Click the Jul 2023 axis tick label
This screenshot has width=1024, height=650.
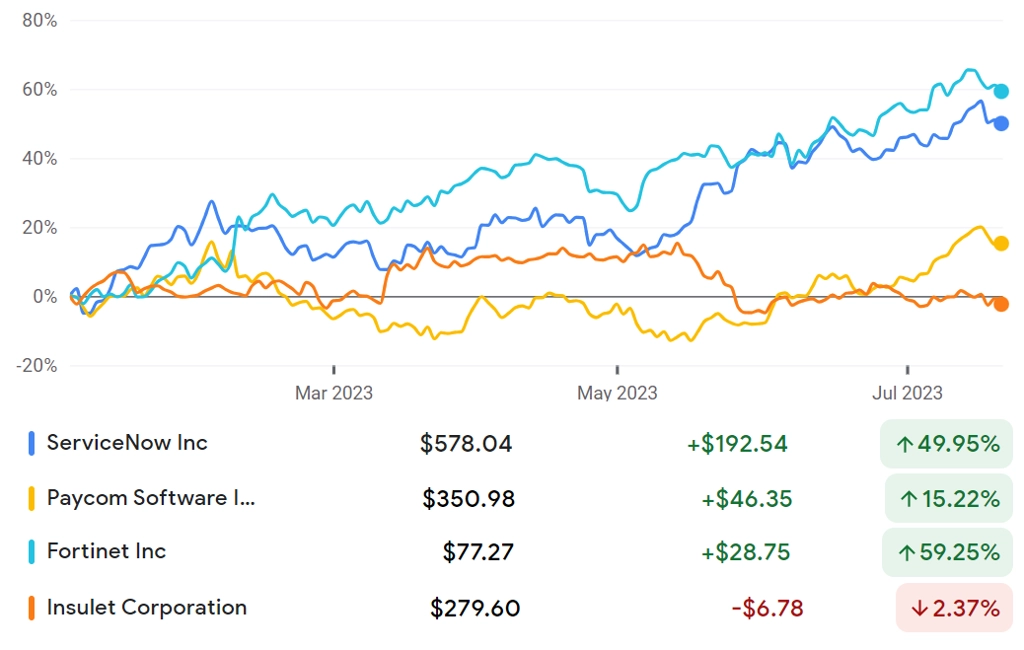[907, 393]
